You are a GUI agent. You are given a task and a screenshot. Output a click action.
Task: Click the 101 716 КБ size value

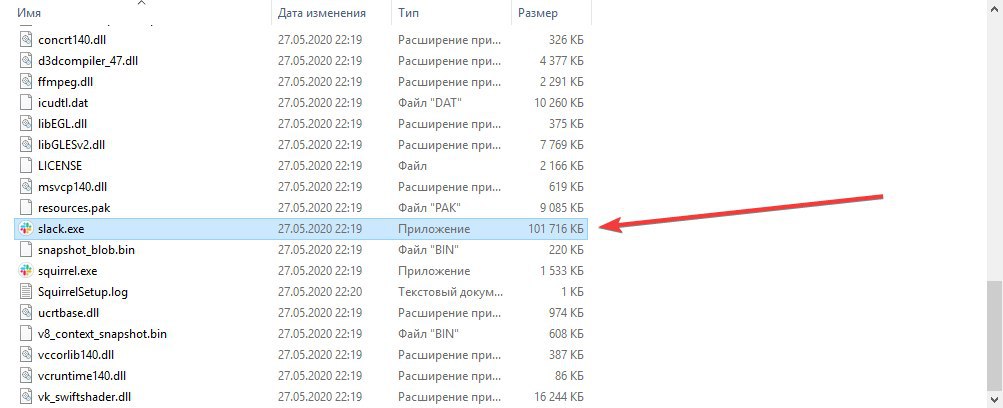tap(556, 229)
